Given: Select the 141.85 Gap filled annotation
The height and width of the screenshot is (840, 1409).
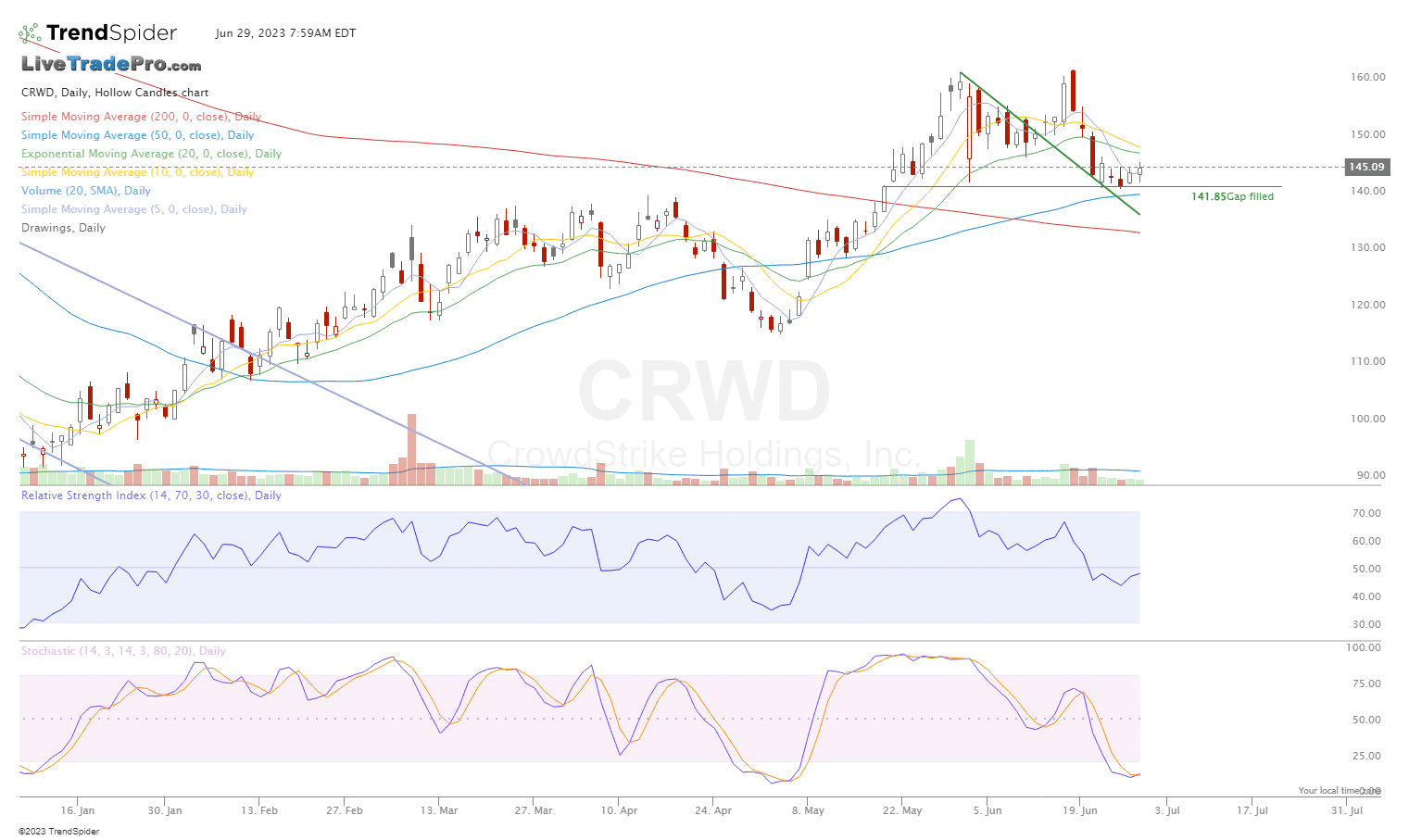Looking at the screenshot, I should (x=1232, y=196).
